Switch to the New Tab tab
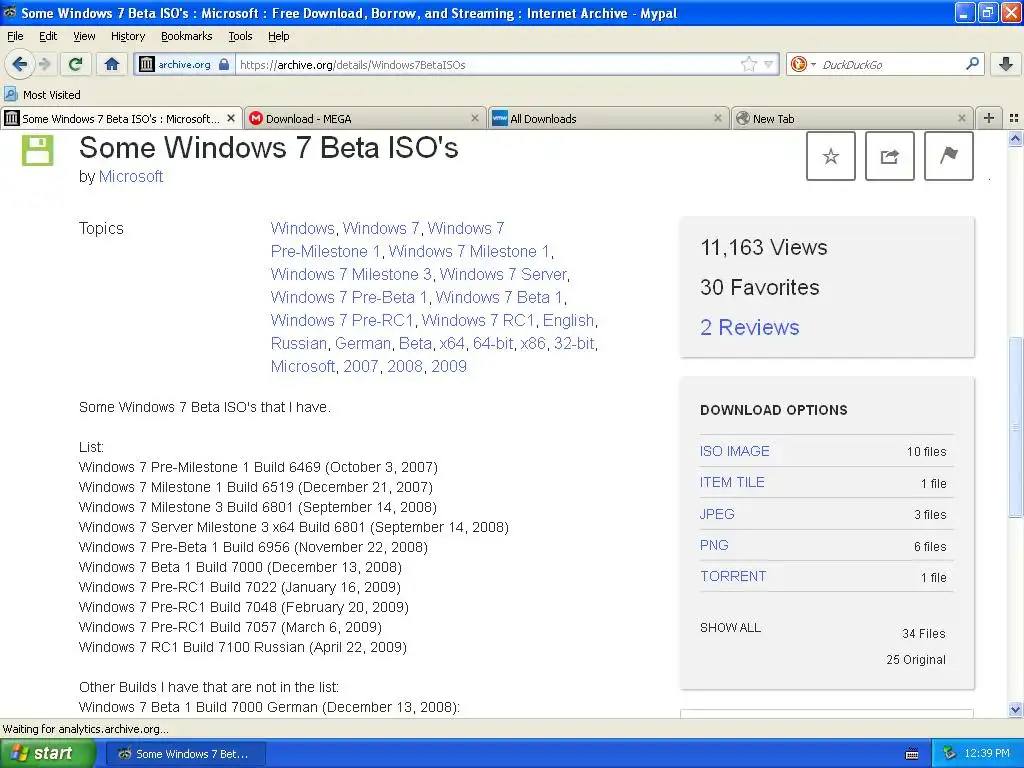 pos(852,118)
